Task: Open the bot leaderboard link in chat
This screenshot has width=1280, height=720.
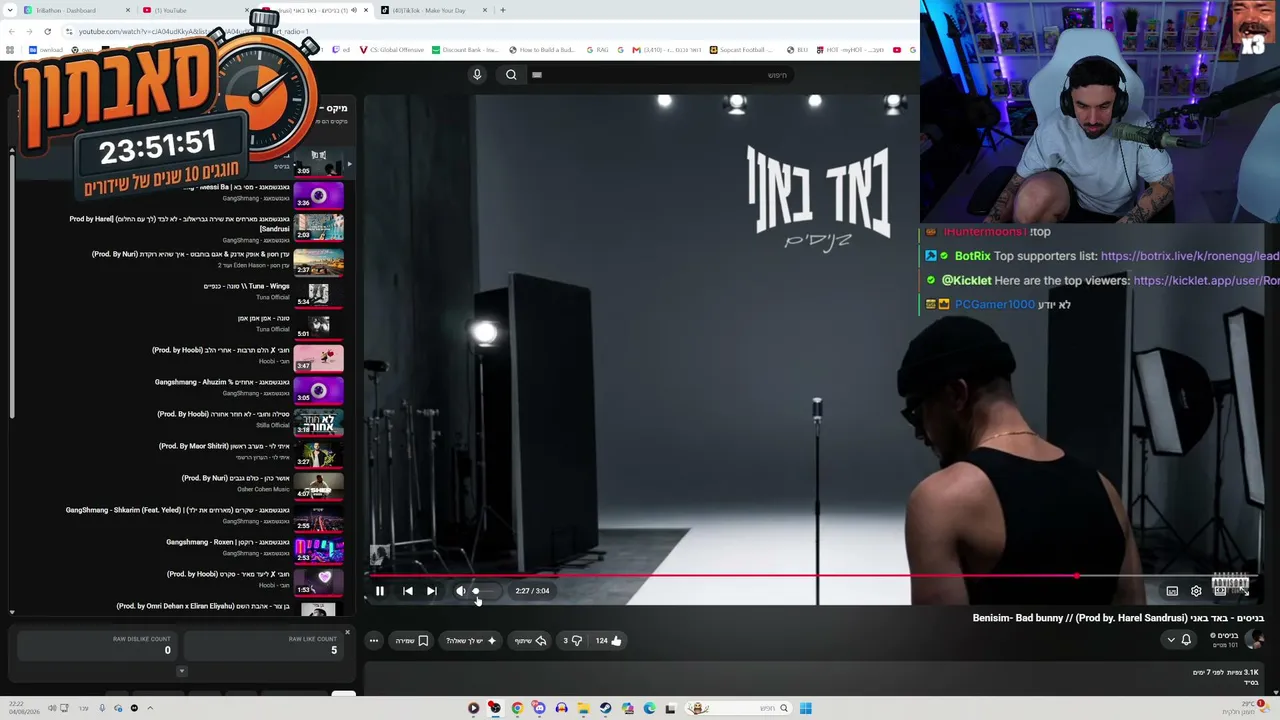Action: pyautogui.click(x=1189, y=256)
